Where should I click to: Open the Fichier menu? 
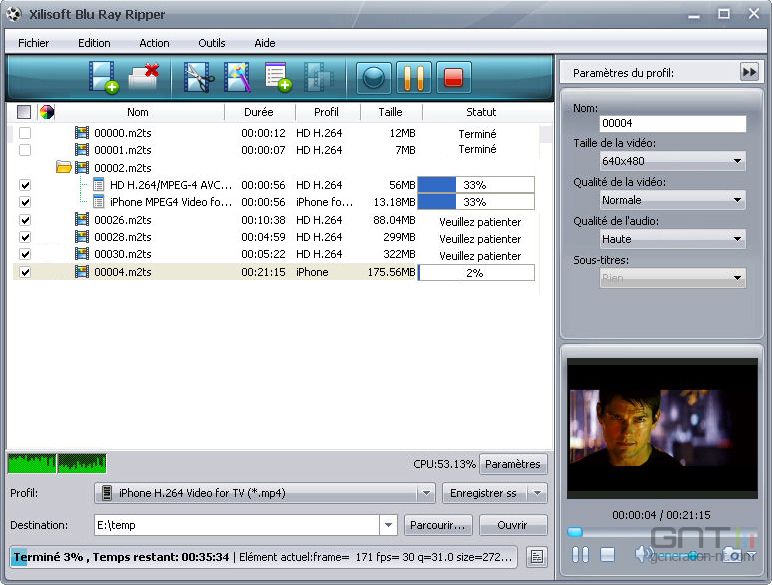[x=33, y=43]
